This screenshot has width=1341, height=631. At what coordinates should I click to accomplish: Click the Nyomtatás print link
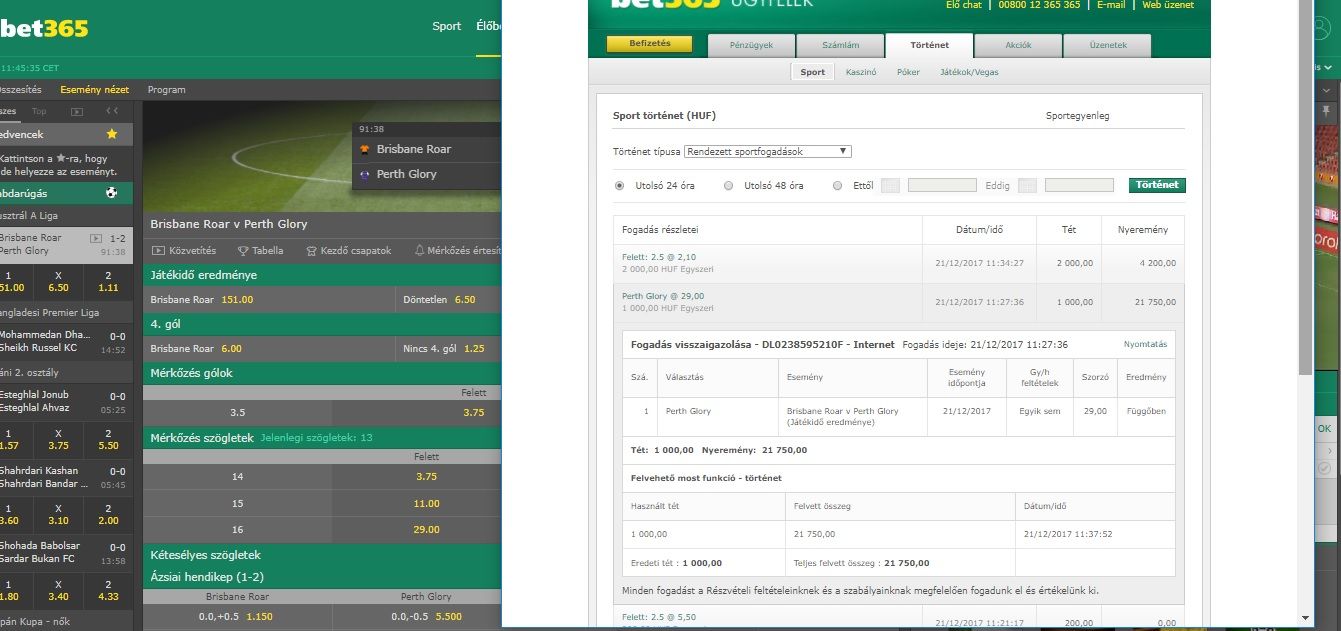[x=1145, y=344]
